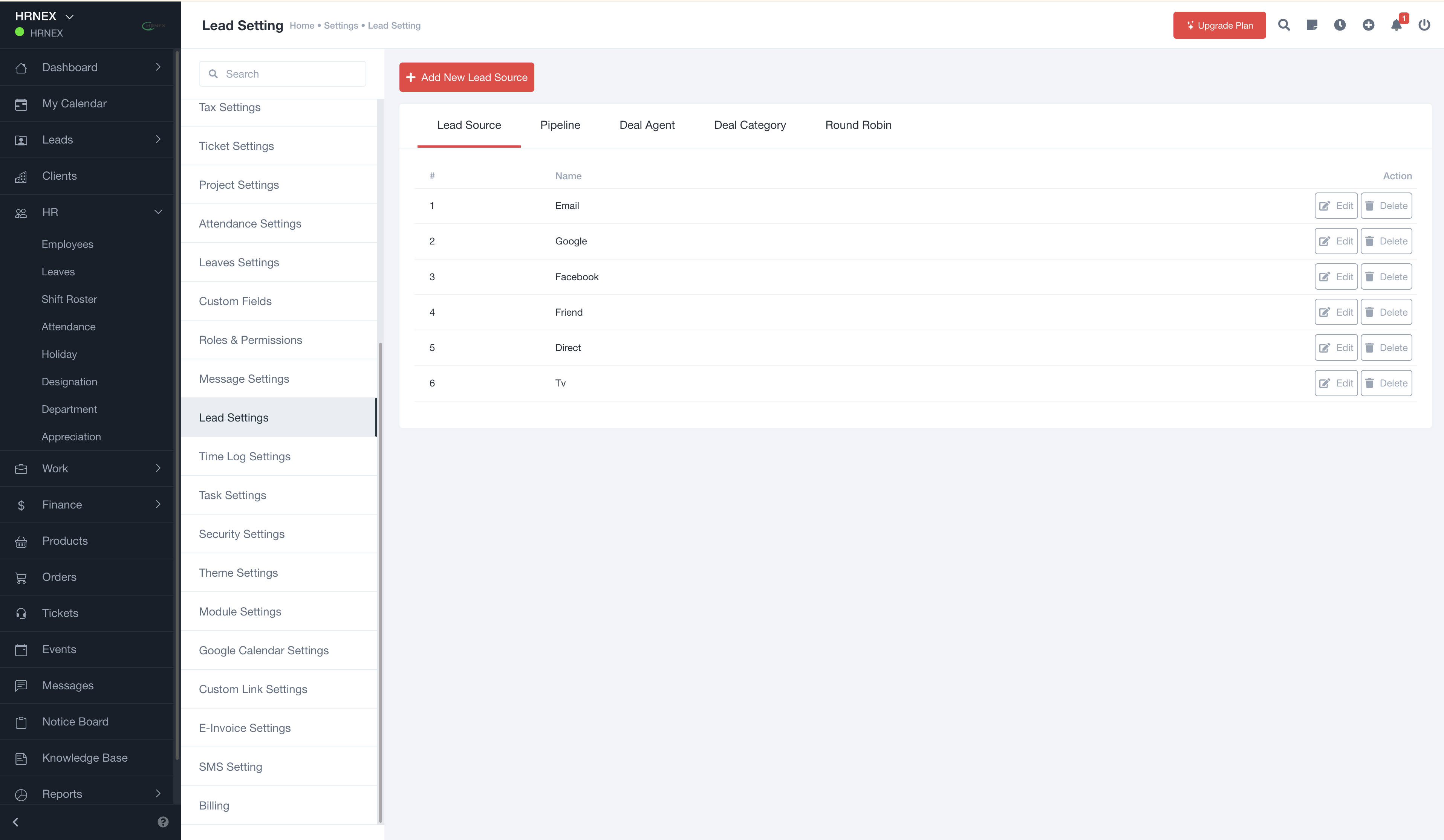
Task: Open Google Calendar Settings
Action: (x=279, y=651)
